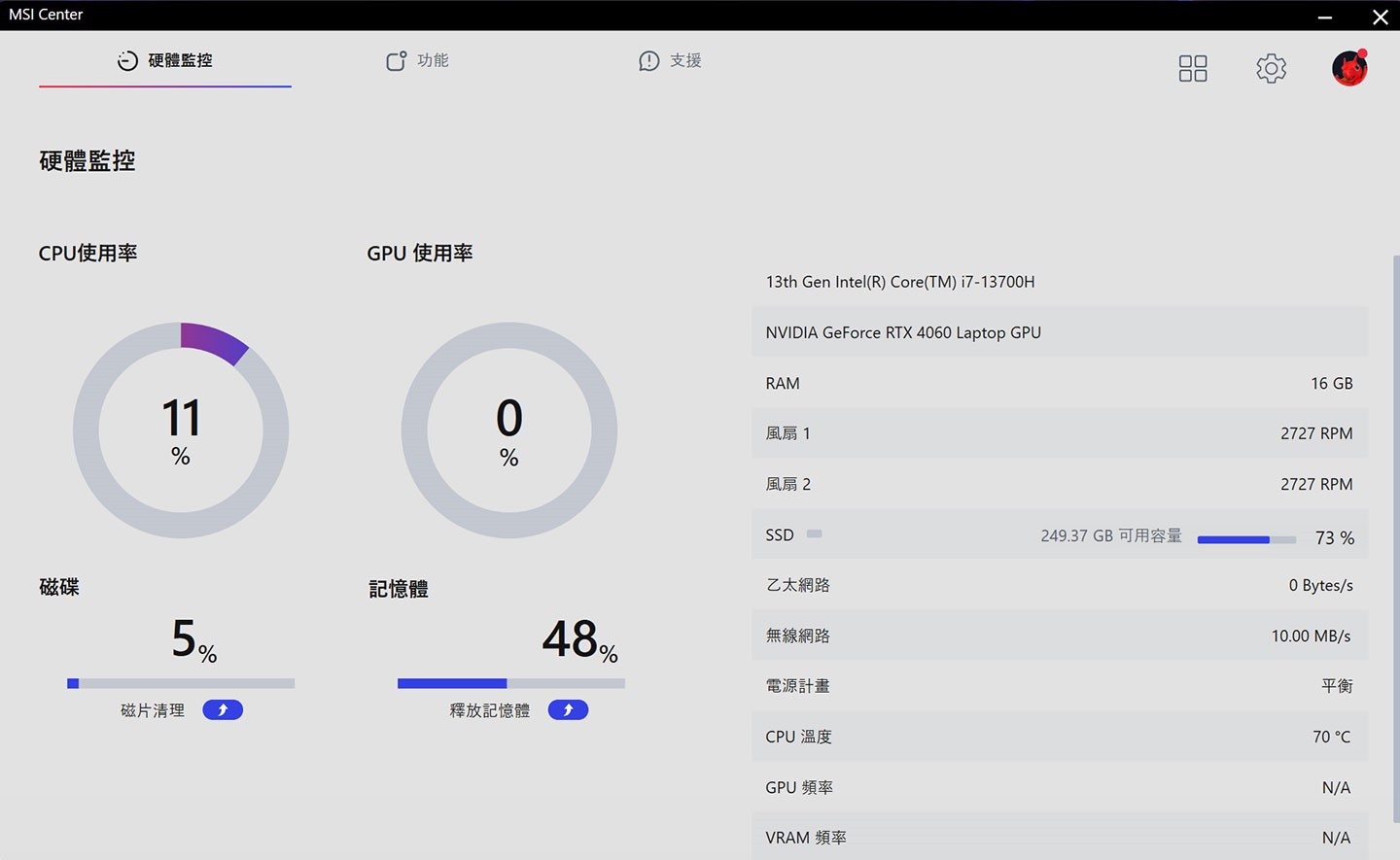1400x860 pixels.
Task: Click the 磁片清理 label text
Action: point(153,710)
